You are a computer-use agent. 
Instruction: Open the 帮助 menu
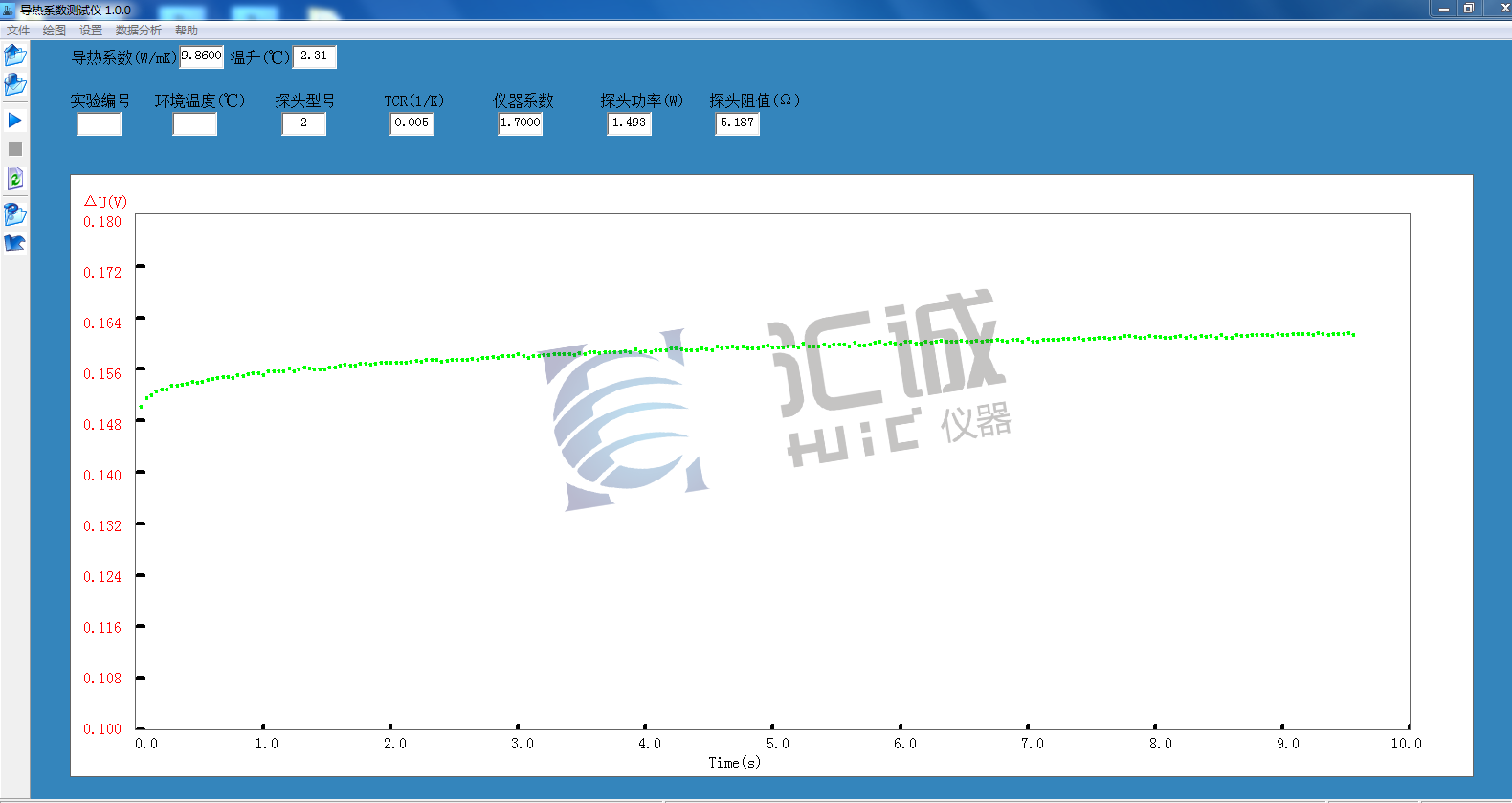(187, 31)
